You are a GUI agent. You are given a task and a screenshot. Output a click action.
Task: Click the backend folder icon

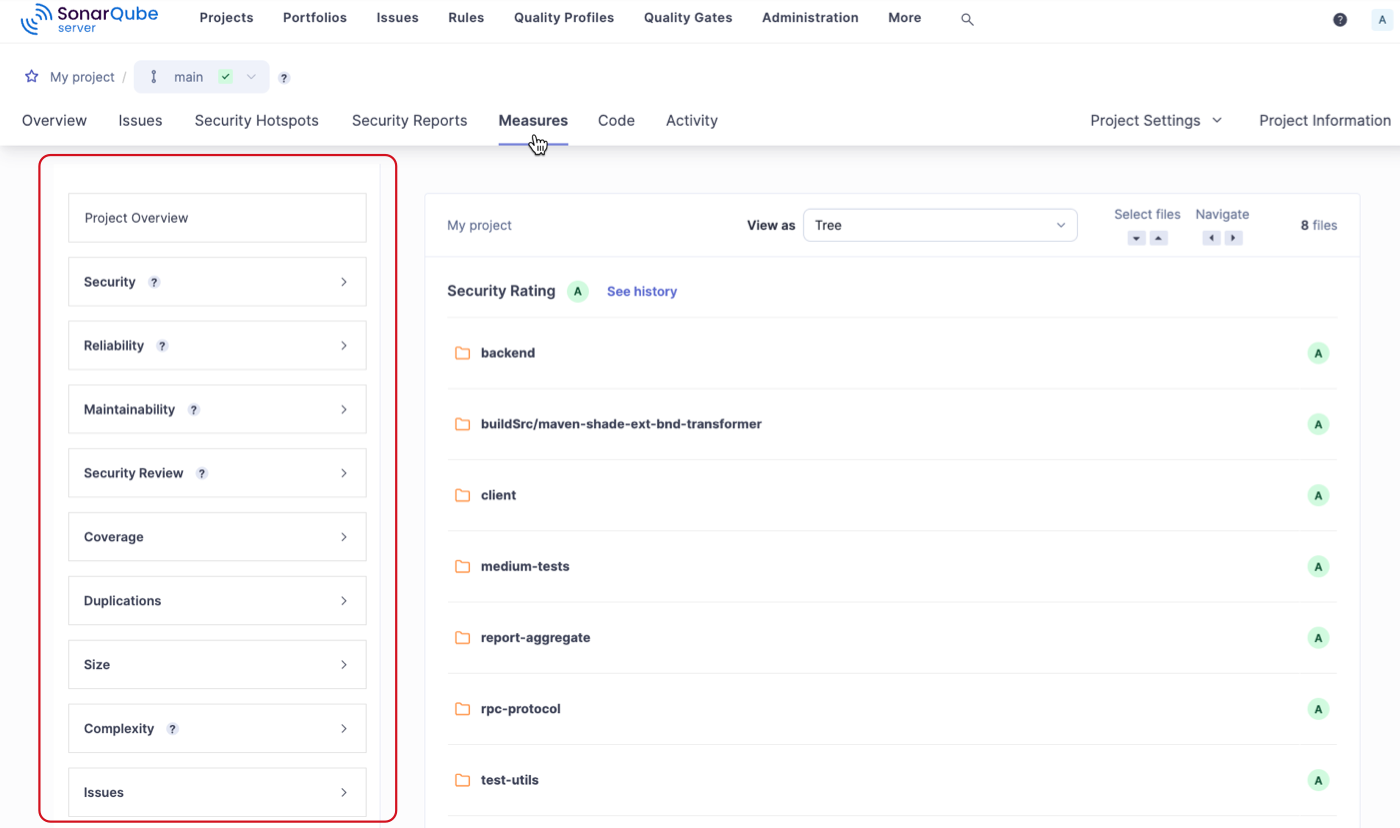pyautogui.click(x=462, y=352)
